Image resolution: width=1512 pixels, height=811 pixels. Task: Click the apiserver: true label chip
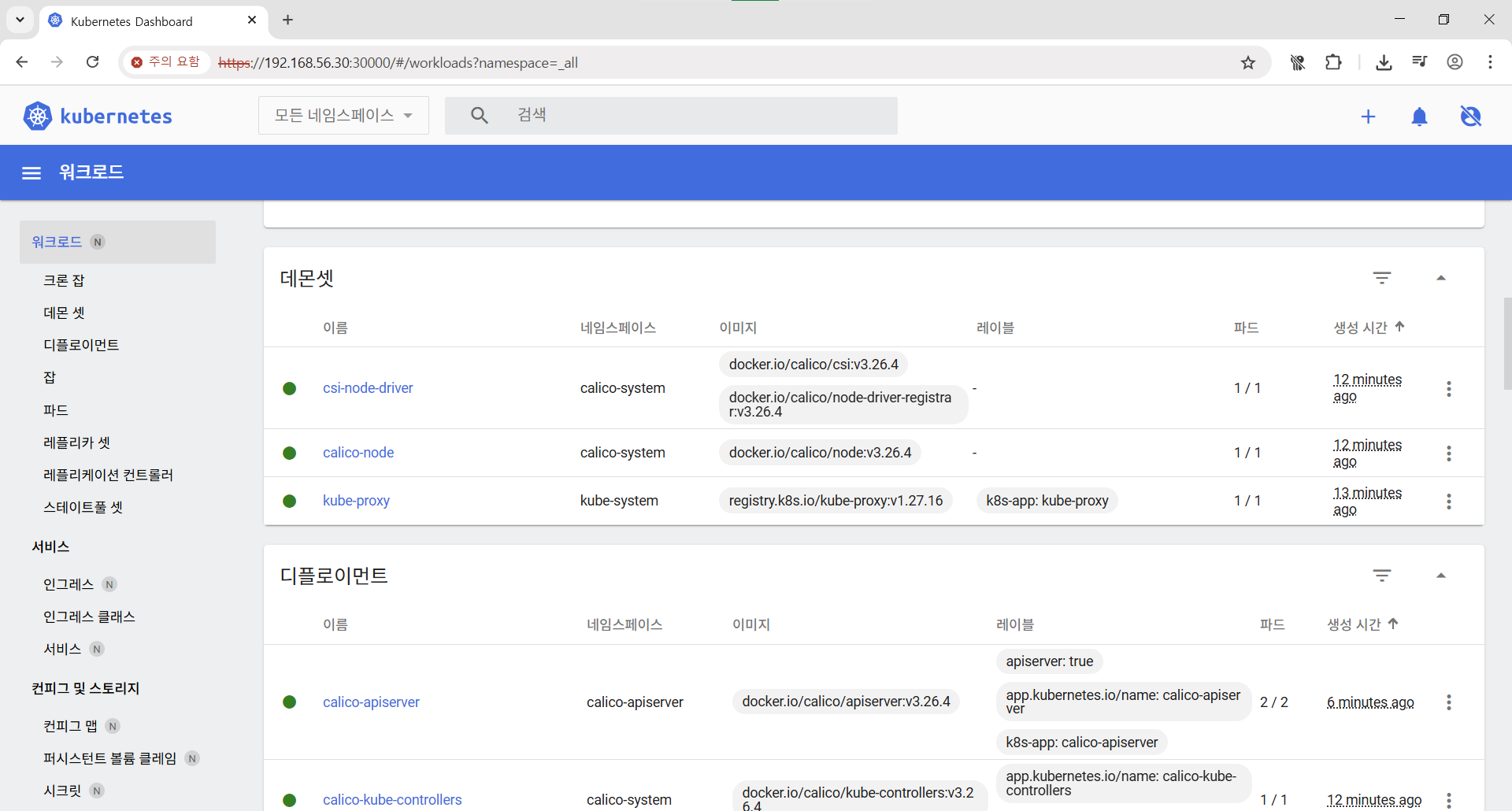point(1049,661)
